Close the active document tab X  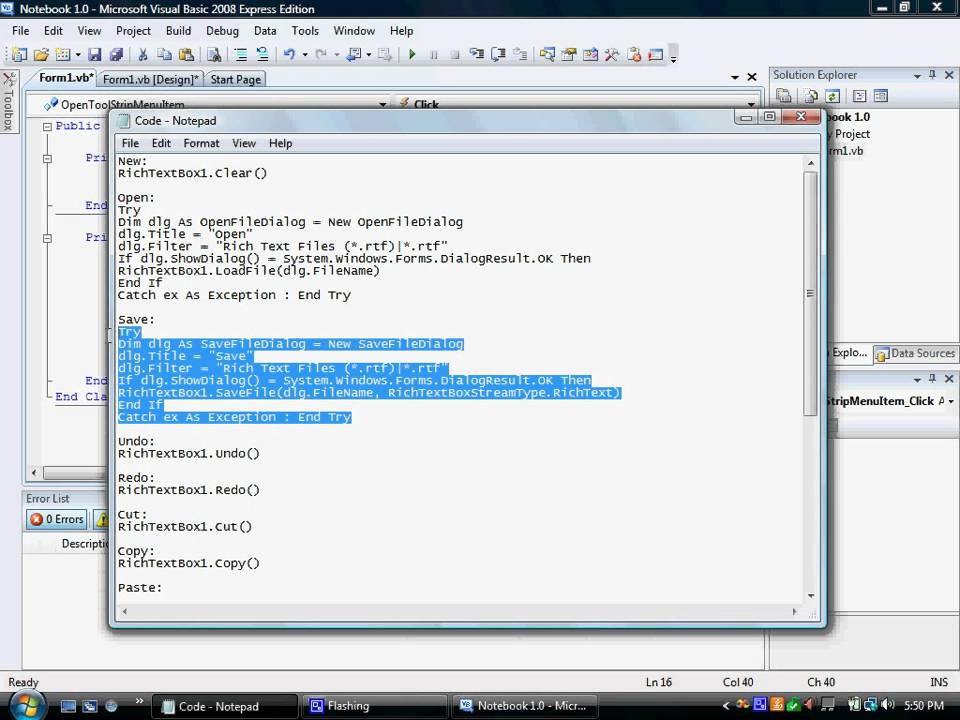[752, 77]
